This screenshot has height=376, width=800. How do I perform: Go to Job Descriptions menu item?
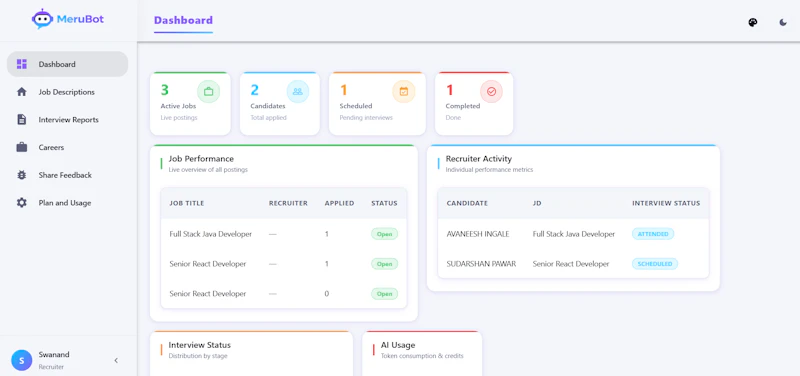pos(67,92)
